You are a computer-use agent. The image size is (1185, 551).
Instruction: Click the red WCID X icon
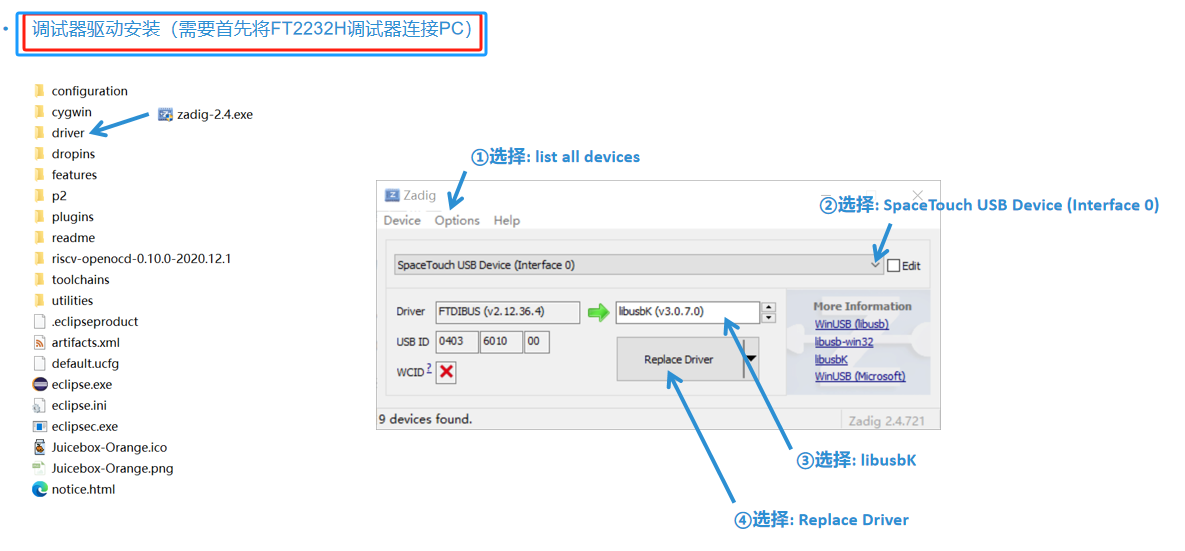click(446, 372)
